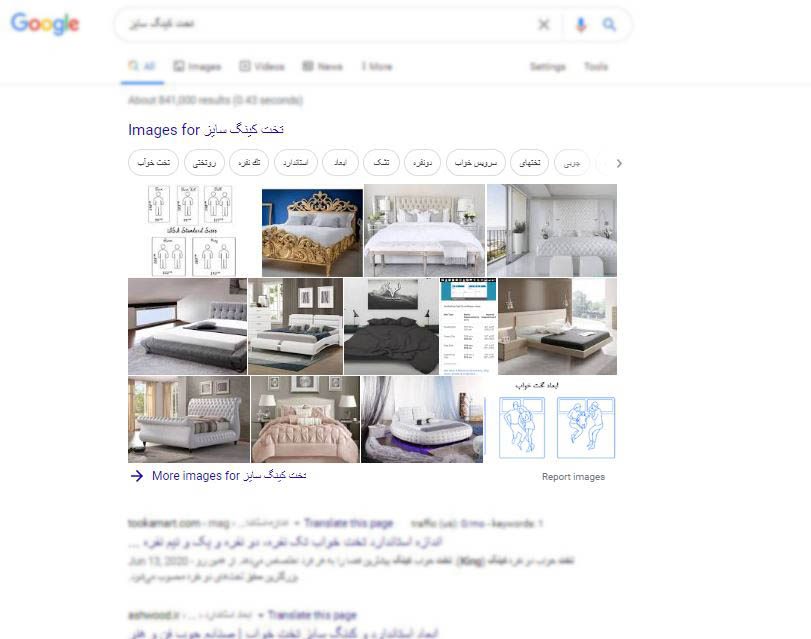Viewport: 811px width, 639px height.
Task: Open Settings link under search bar
Action: coord(548,66)
